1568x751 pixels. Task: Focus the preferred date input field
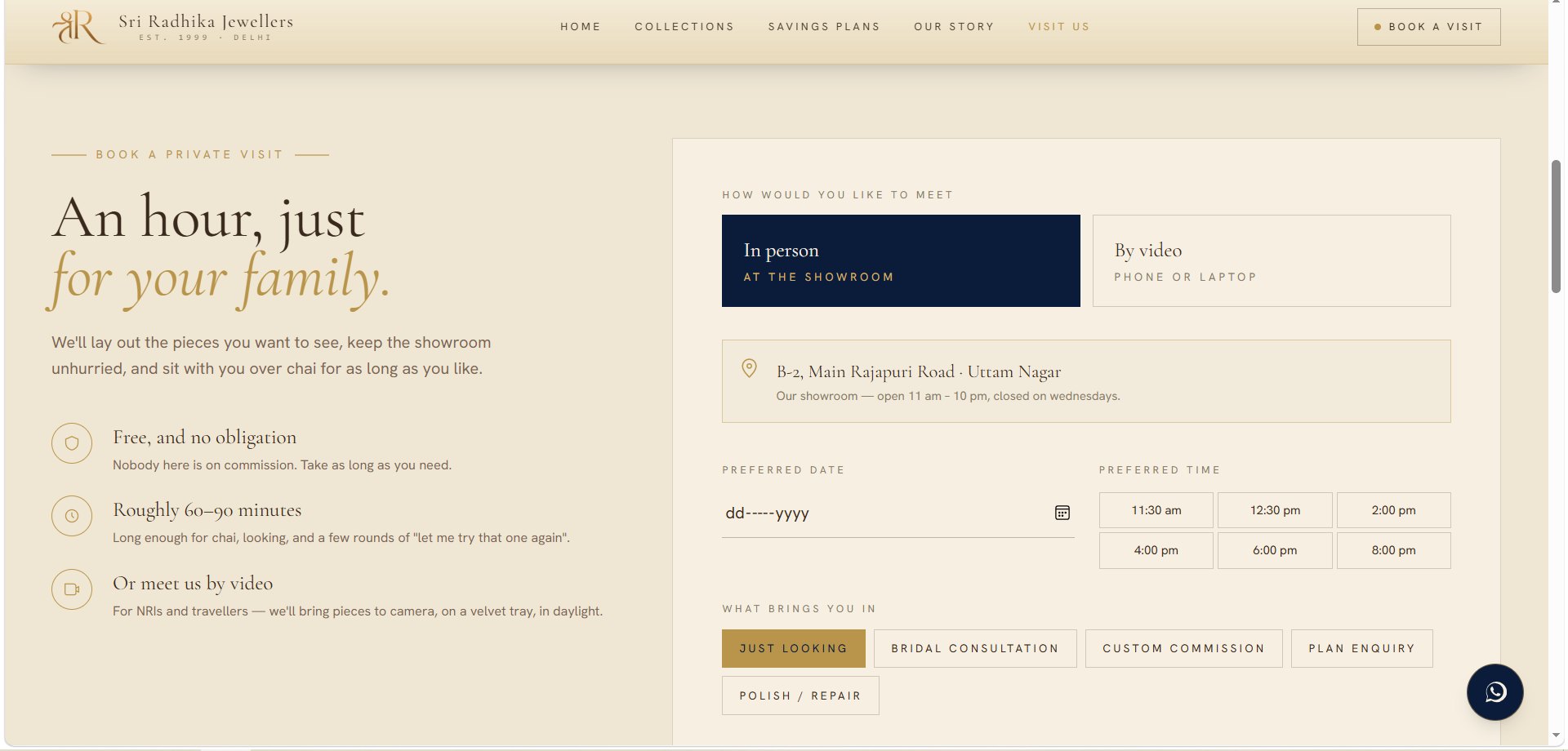click(898, 513)
